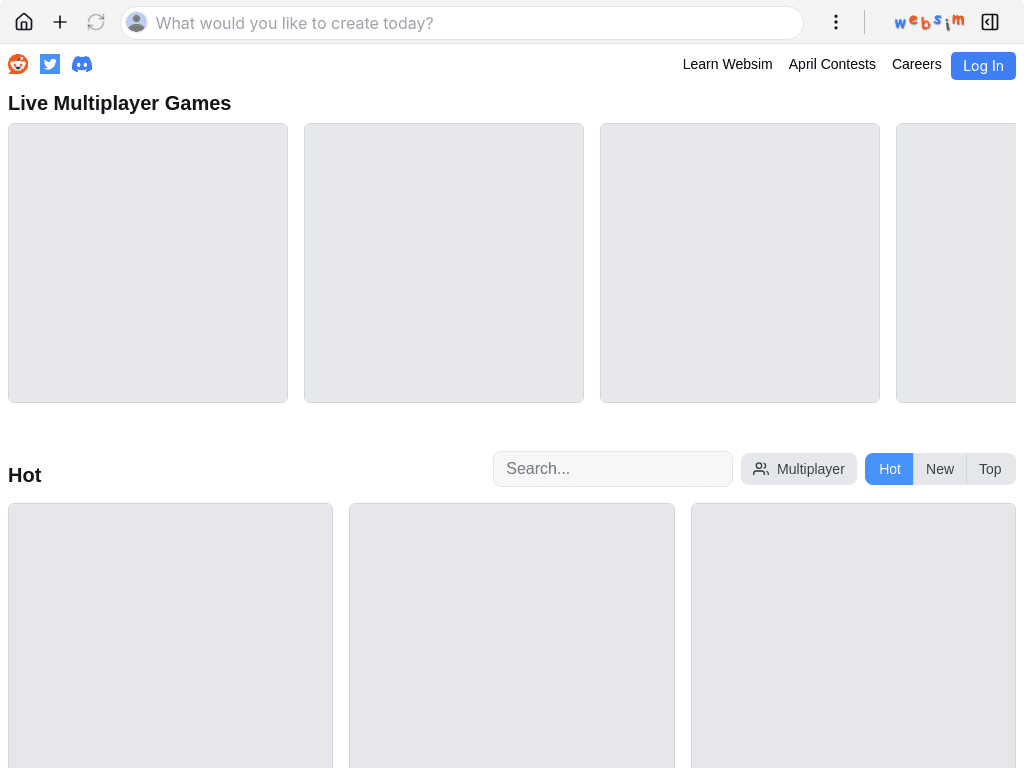Select the Hot sorting tab
Image resolution: width=1024 pixels, height=768 pixels.
pos(889,469)
